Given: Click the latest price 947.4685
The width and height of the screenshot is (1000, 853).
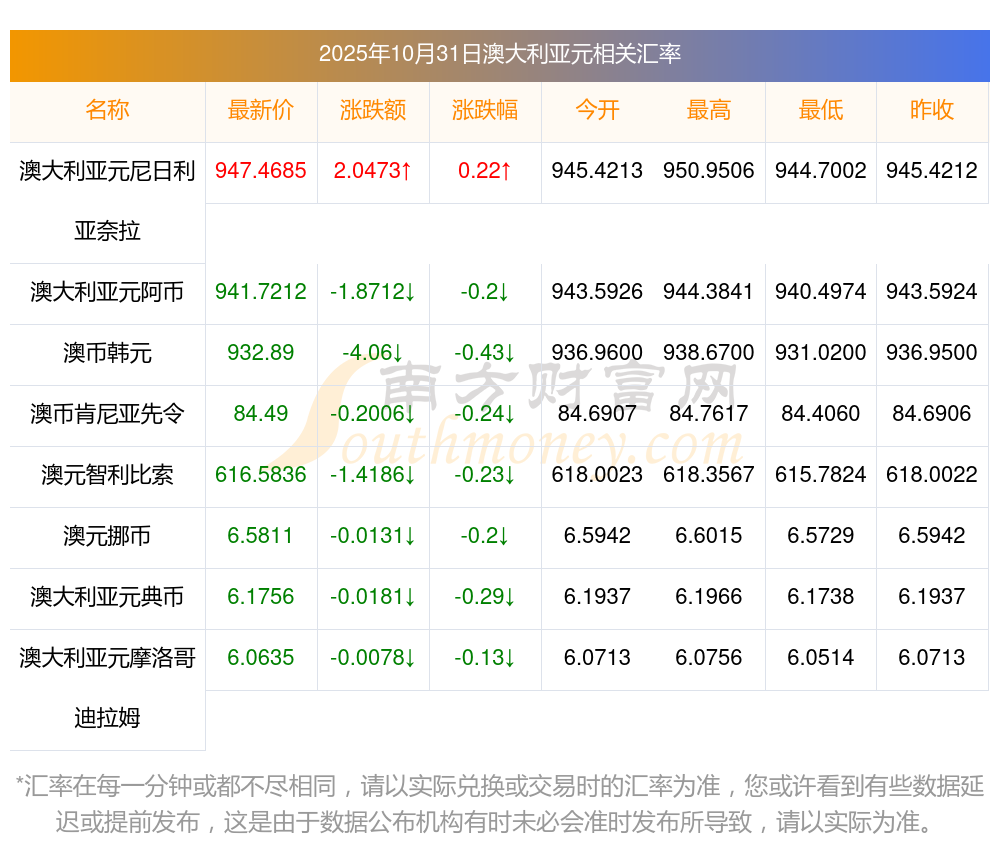Looking at the screenshot, I should click(x=261, y=171).
